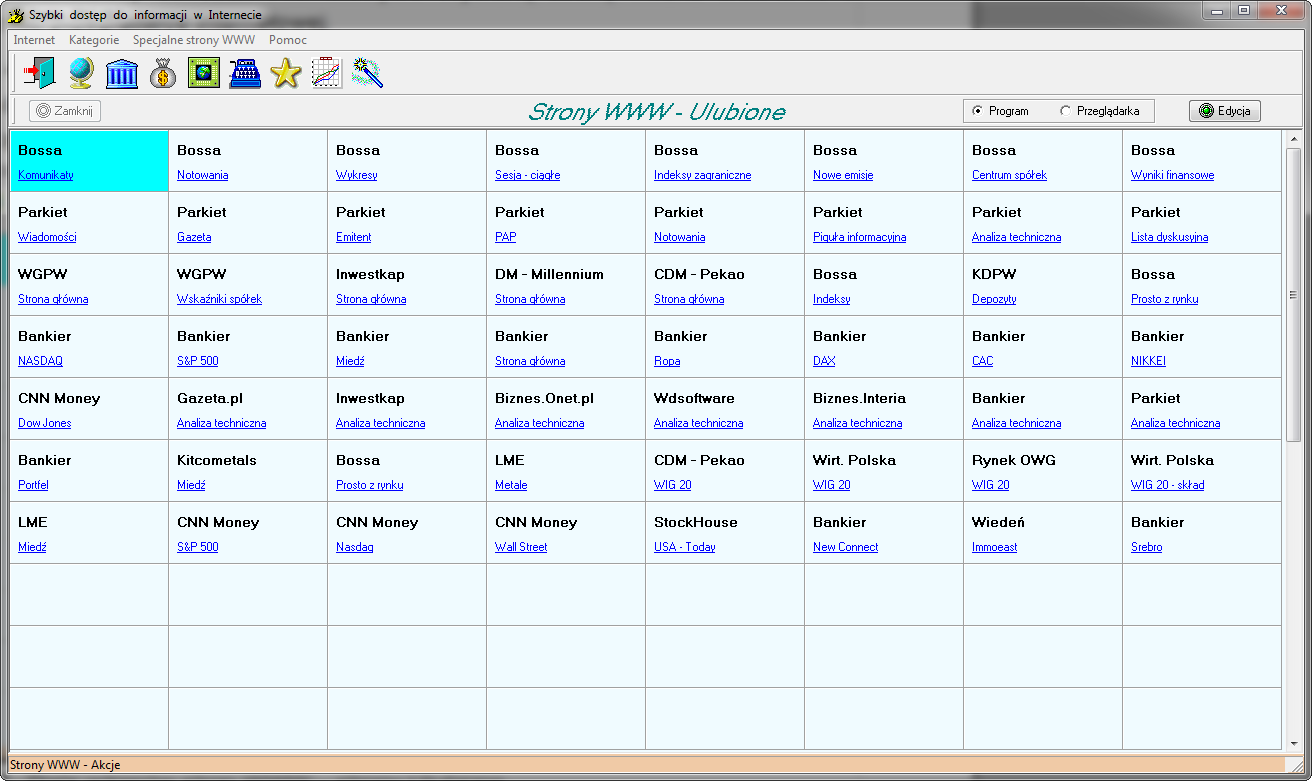Open Gazeta.pl Analiza techniczna link
Screen dimensions: 1312x781
click(x=221, y=423)
